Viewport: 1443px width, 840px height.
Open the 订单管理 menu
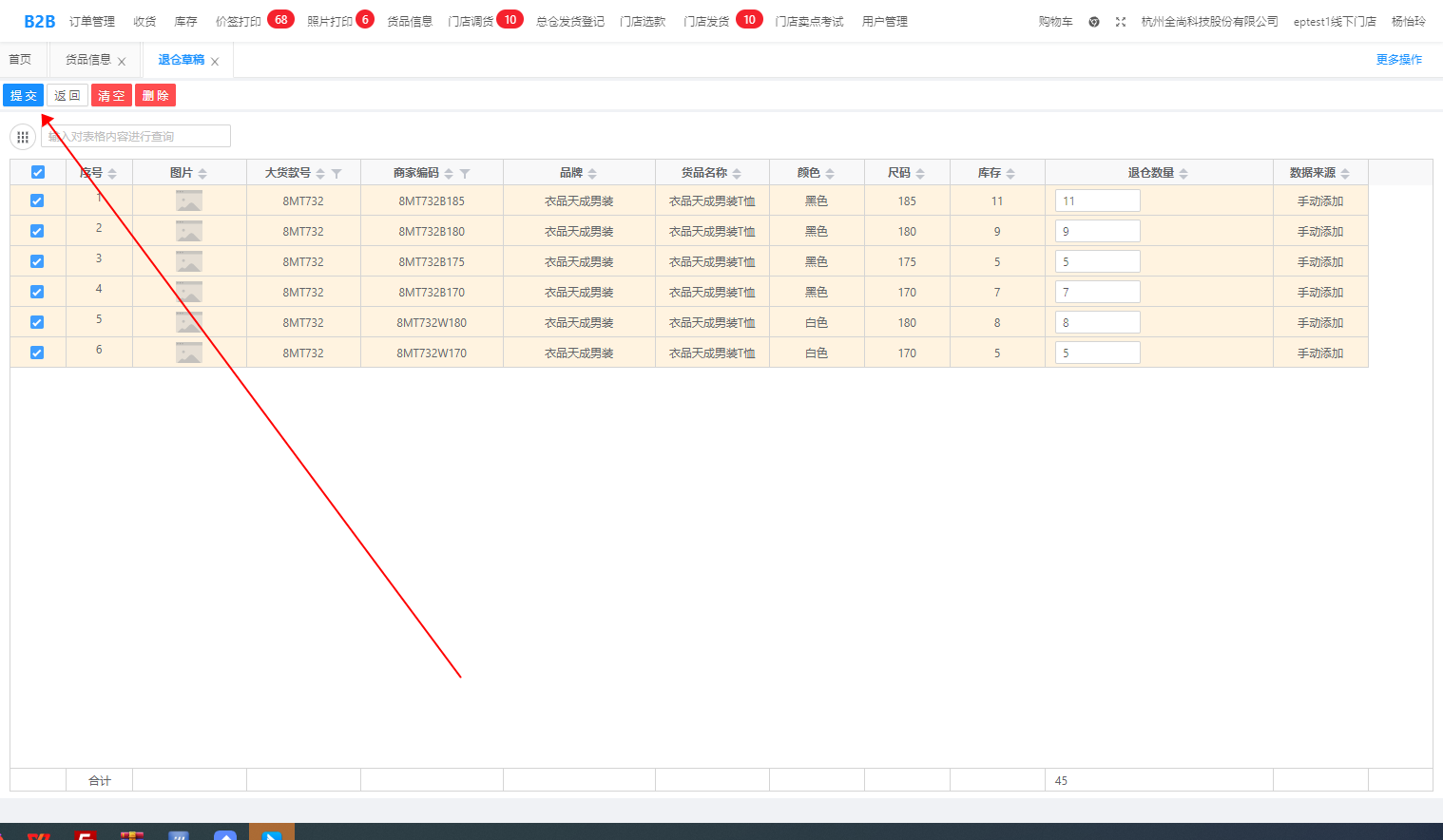(x=92, y=22)
